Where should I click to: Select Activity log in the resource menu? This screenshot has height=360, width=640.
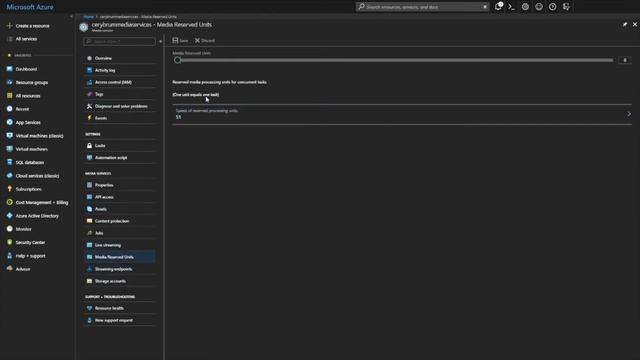coord(119,70)
